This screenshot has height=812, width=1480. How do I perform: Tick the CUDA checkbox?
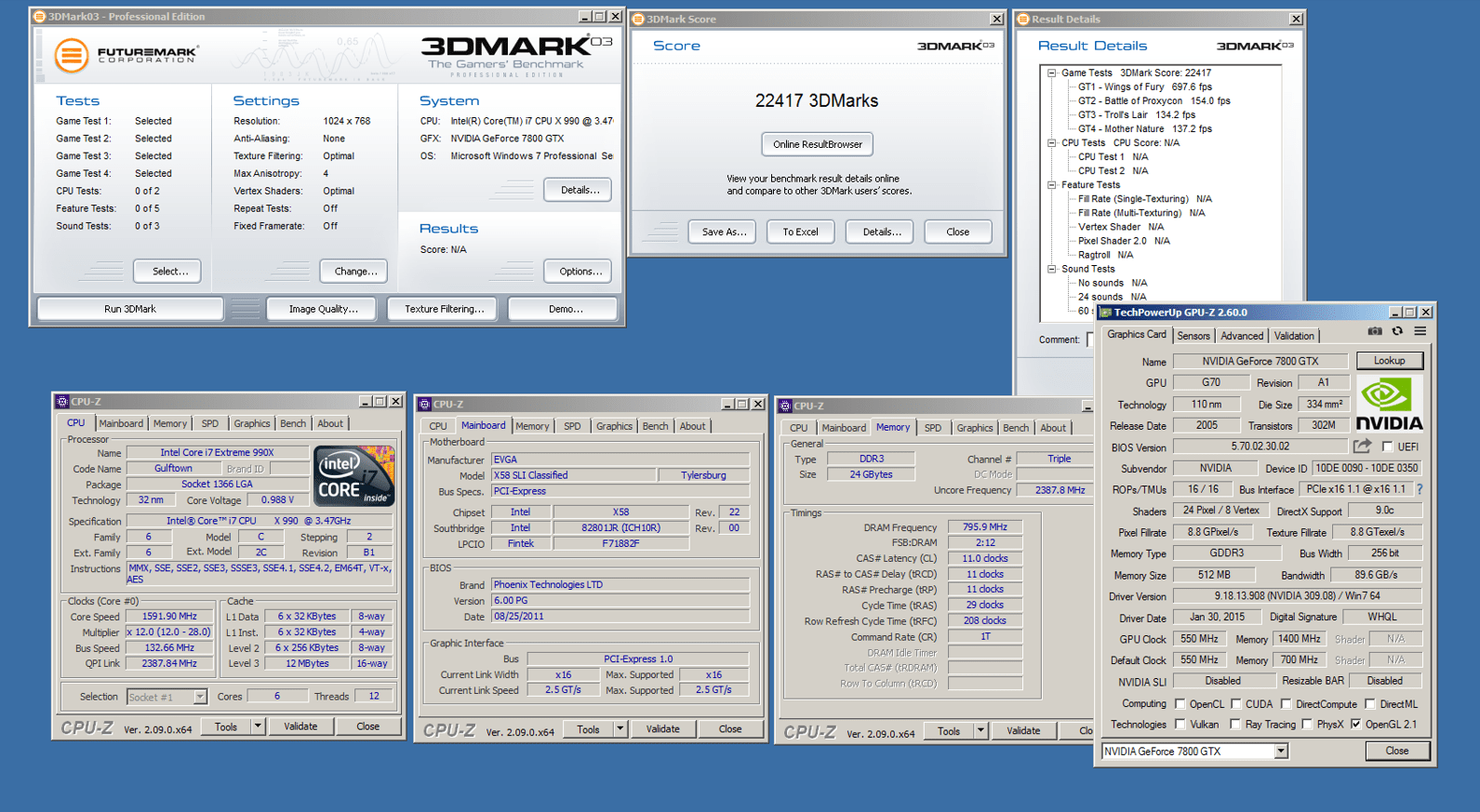[x=1236, y=704]
